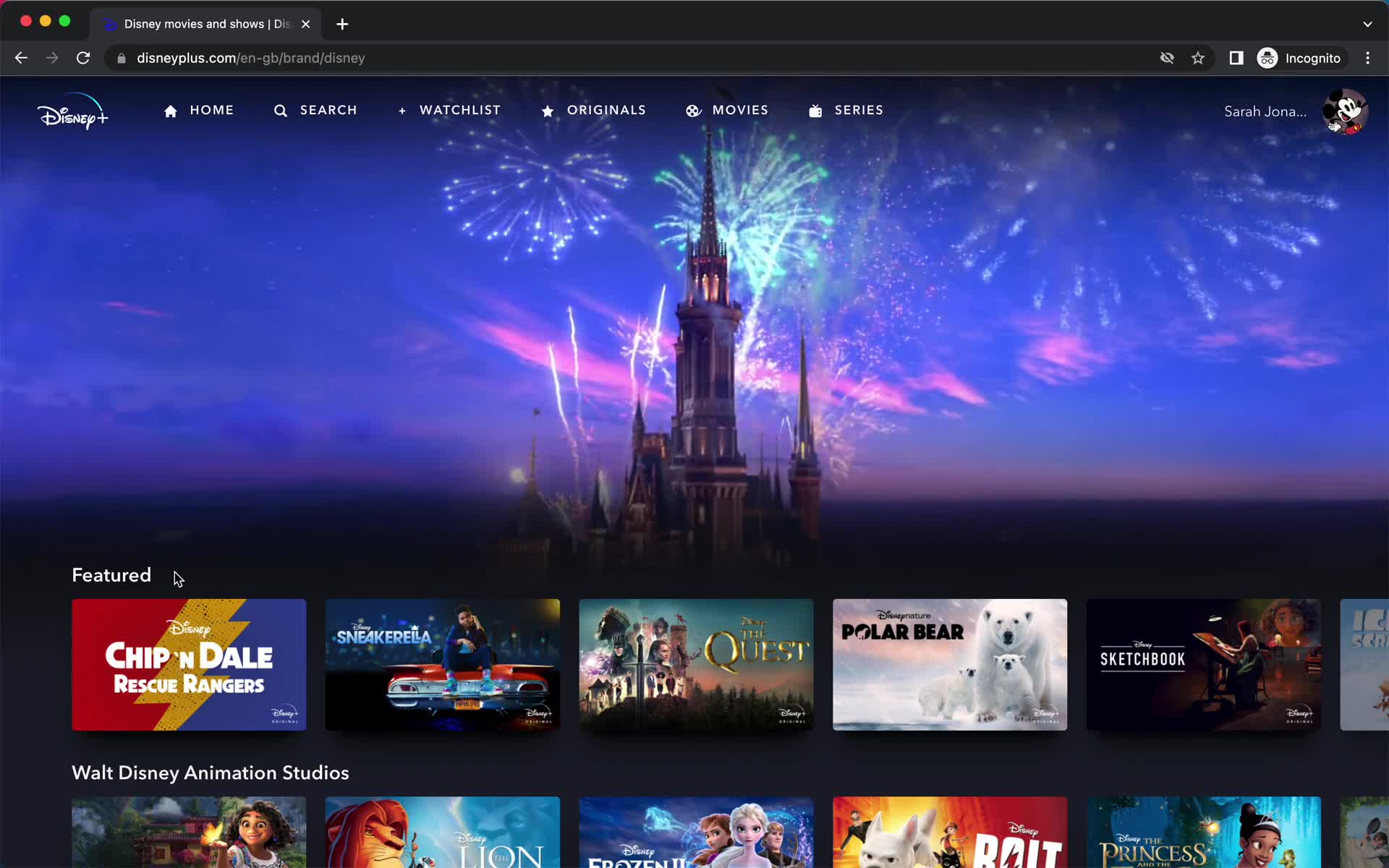Screen dimensions: 1389x868
Task: Open the Polar Bear tile
Action: pyautogui.click(x=950, y=664)
